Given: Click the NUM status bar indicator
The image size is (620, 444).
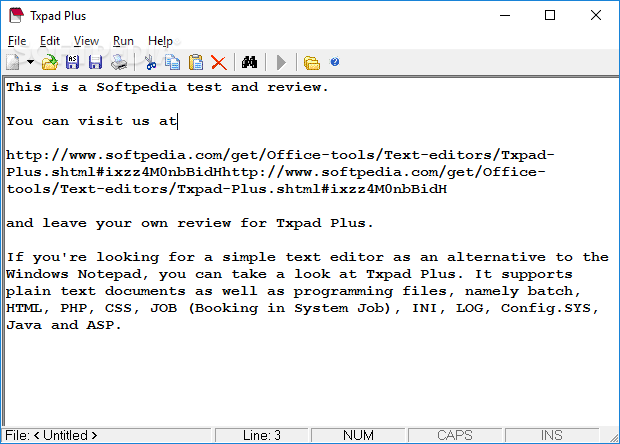Looking at the screenshot, I should 358,435.
